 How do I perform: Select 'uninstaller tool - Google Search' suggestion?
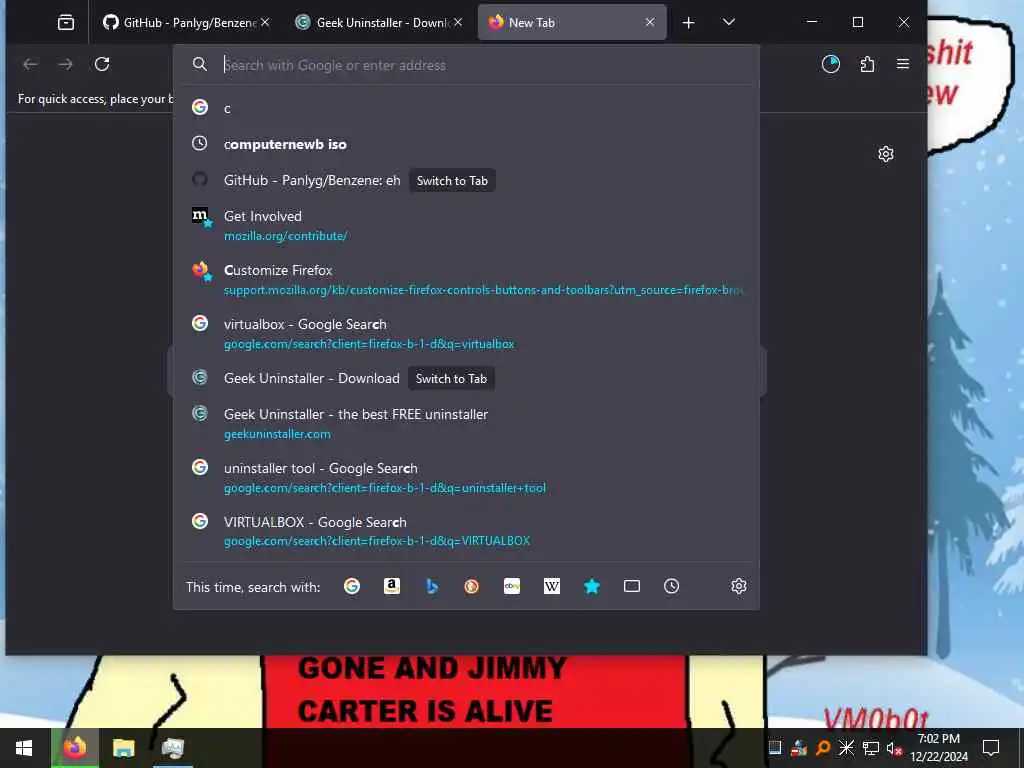321,468
